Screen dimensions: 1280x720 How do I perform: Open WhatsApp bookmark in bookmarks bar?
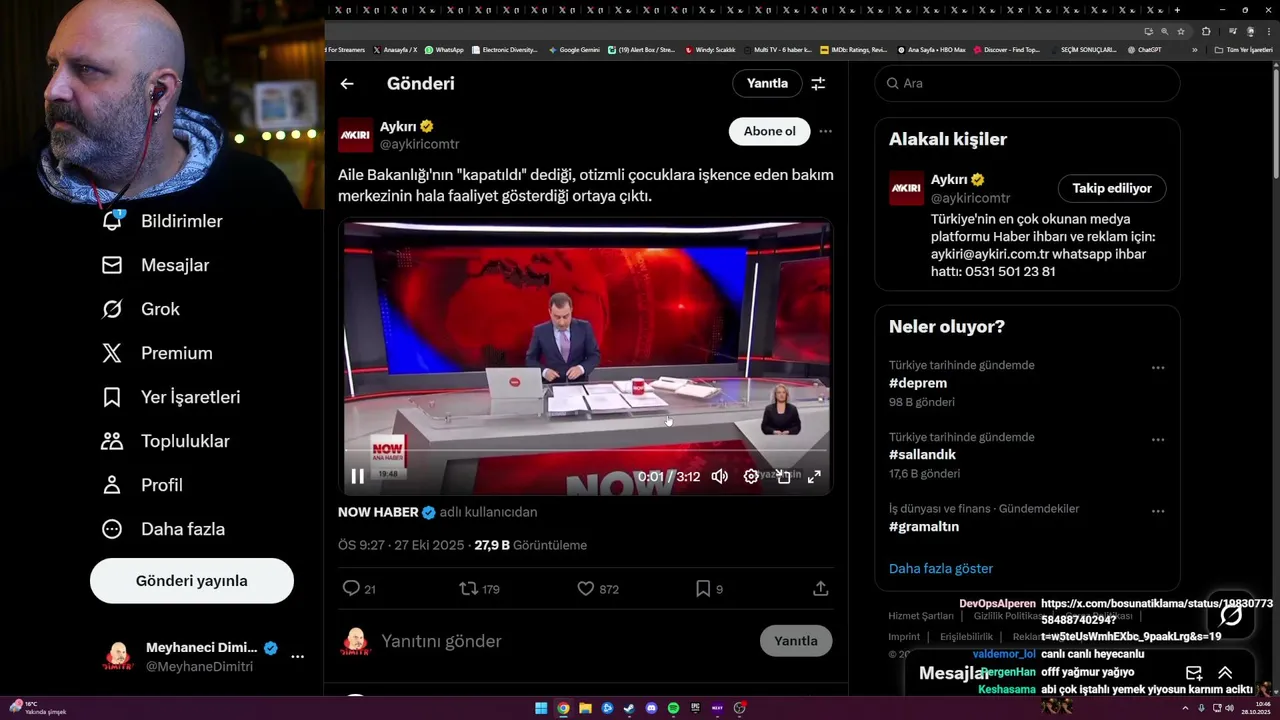[444, 49]
